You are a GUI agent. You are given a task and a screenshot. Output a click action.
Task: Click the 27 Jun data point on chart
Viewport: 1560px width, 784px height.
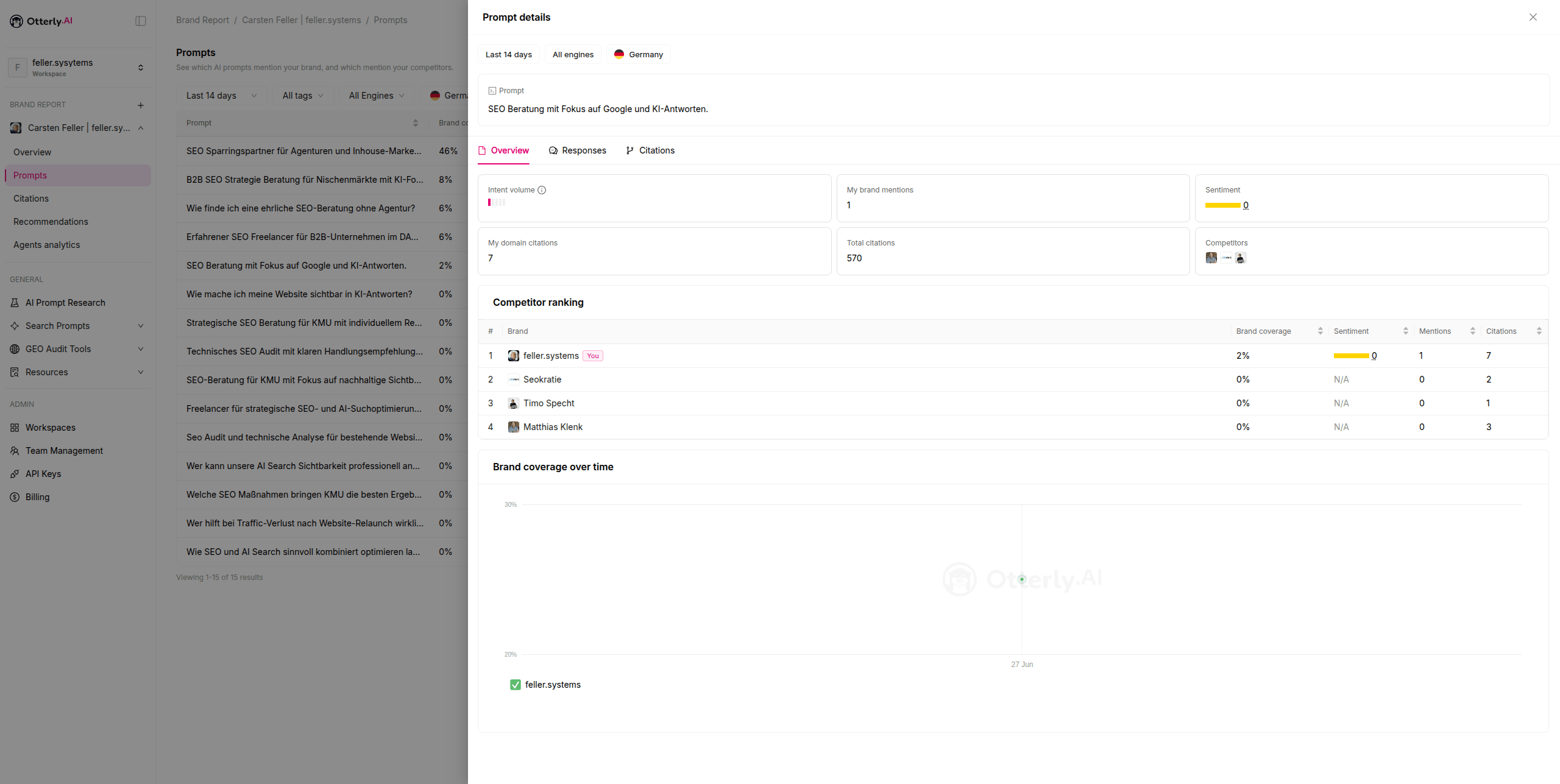[x=1022, y=579]
